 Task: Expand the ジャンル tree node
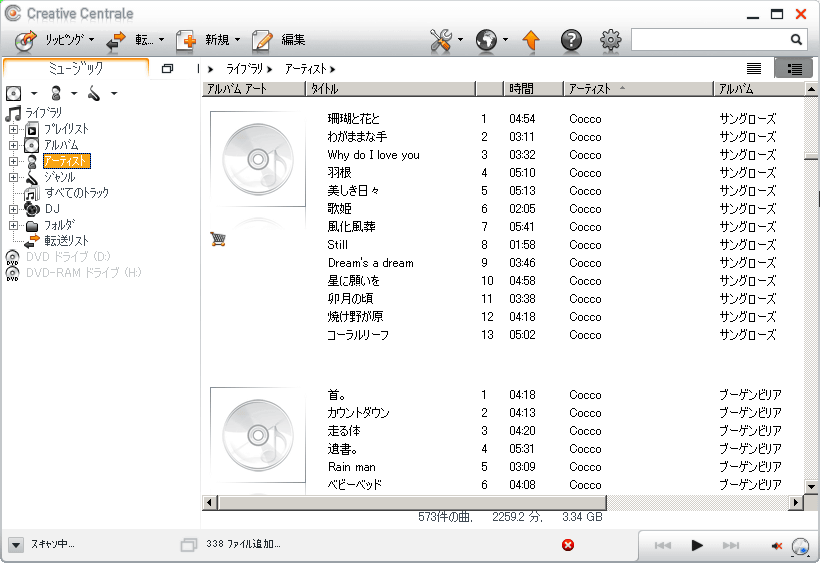(x=14, y=178)
